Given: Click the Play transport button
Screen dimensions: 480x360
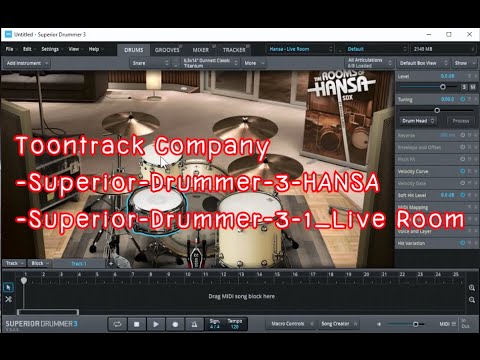Looking at the screenshot, I should [156, 324].
